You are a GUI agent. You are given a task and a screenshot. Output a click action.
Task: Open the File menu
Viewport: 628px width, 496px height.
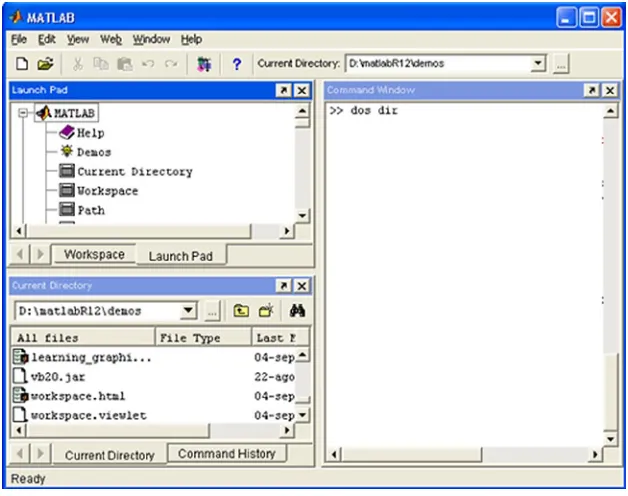19,39
